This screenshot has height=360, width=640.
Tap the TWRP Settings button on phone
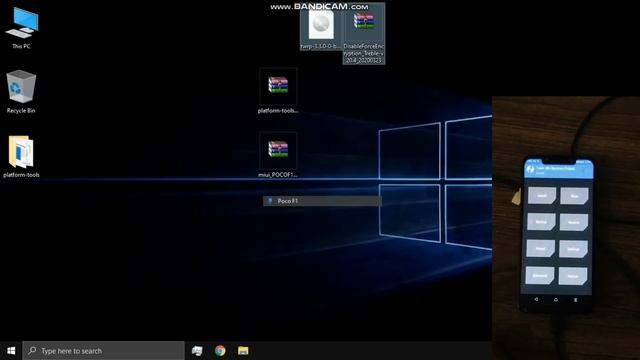[x=573, y=249]
